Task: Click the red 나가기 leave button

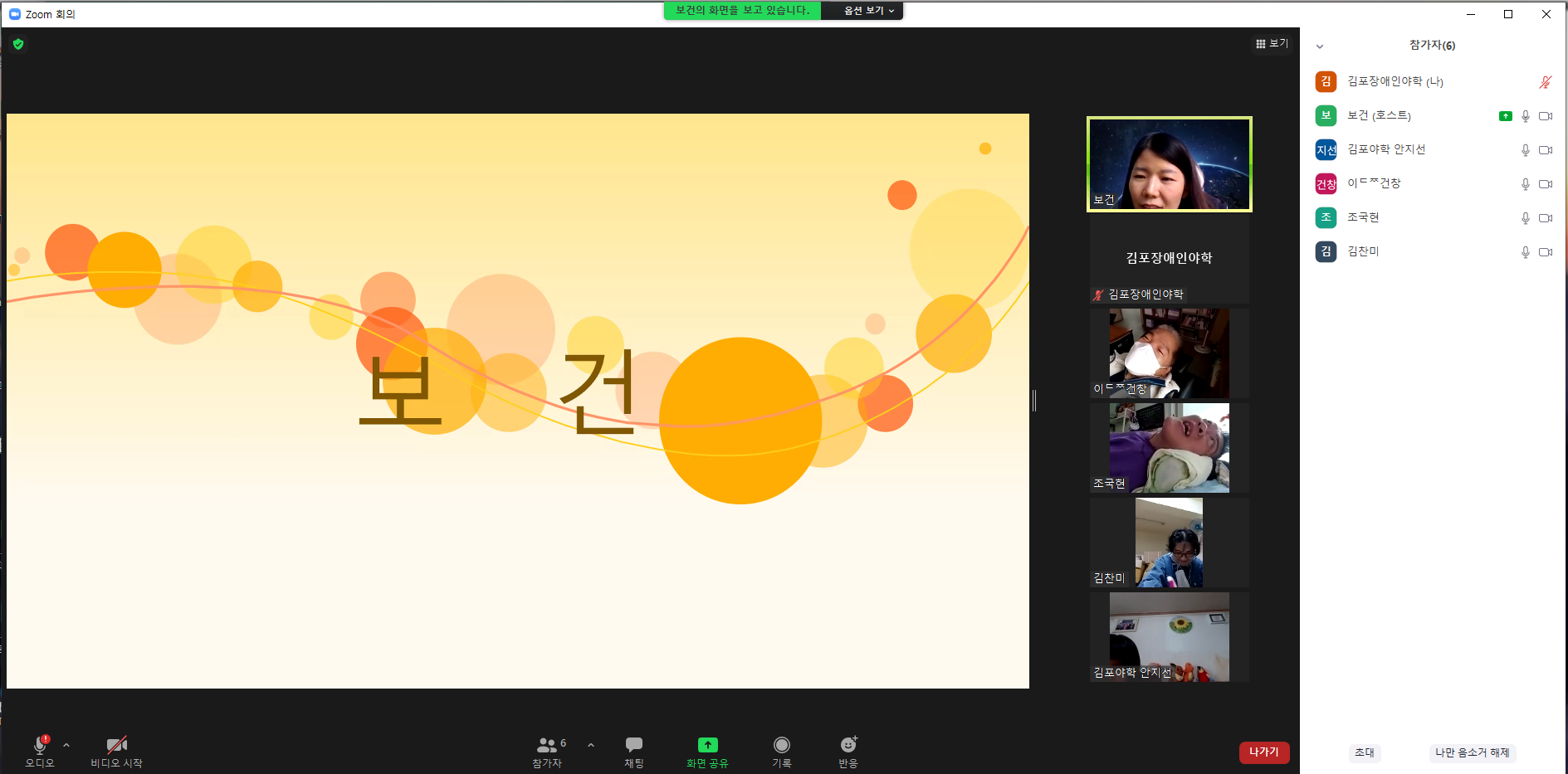Action: pyautogui.click(x=1264, y=752)
